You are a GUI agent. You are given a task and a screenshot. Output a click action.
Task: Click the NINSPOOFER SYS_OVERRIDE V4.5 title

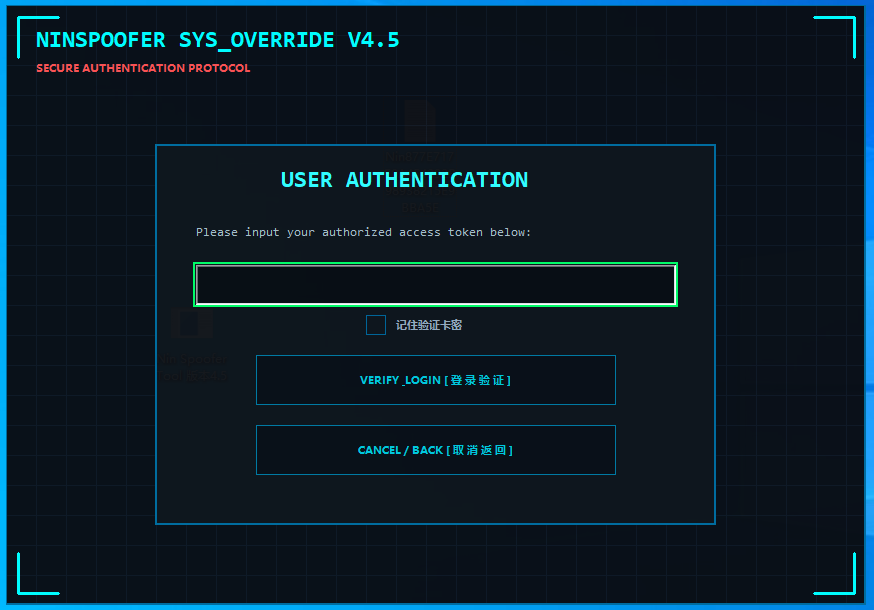(217, 40)
